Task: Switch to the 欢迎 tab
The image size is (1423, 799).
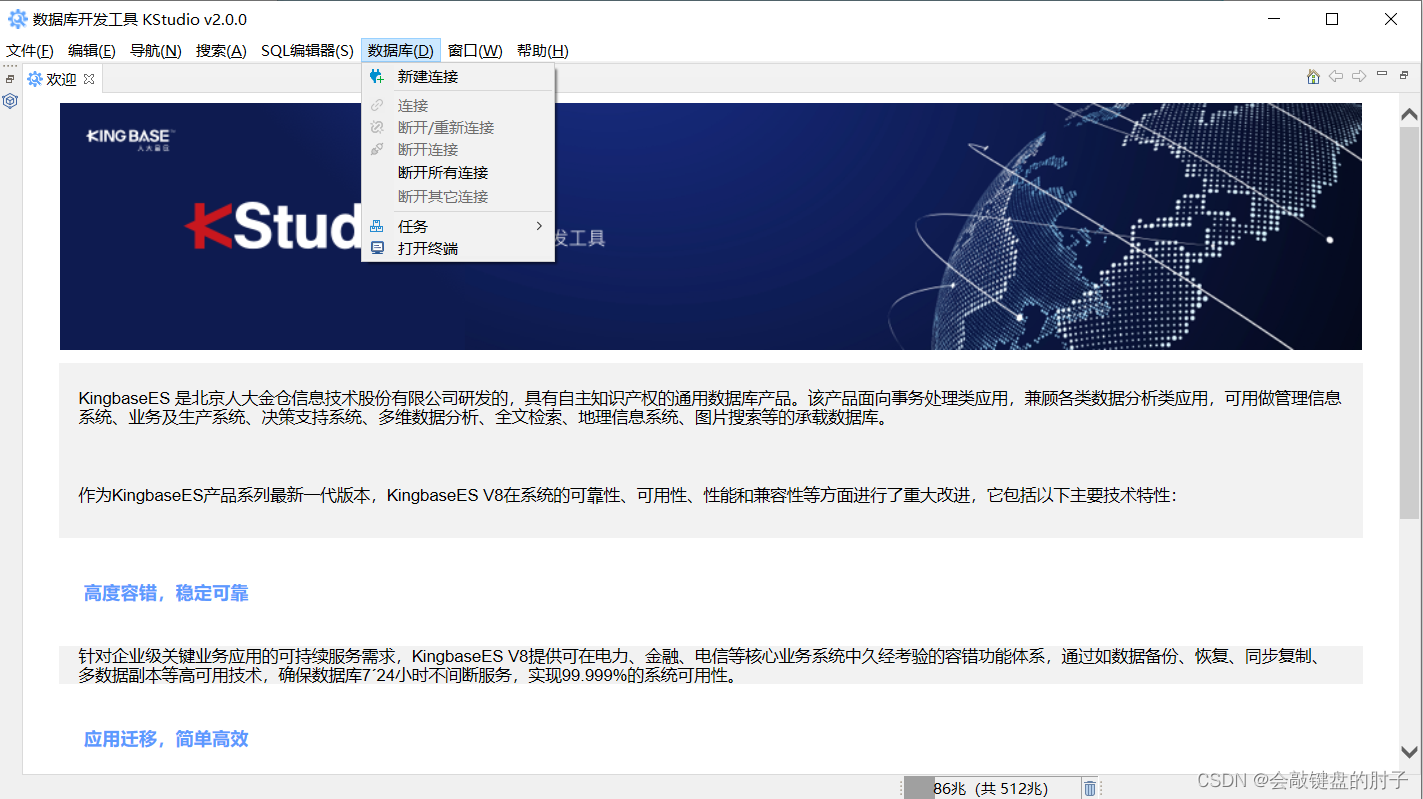Action: (61, 80)
